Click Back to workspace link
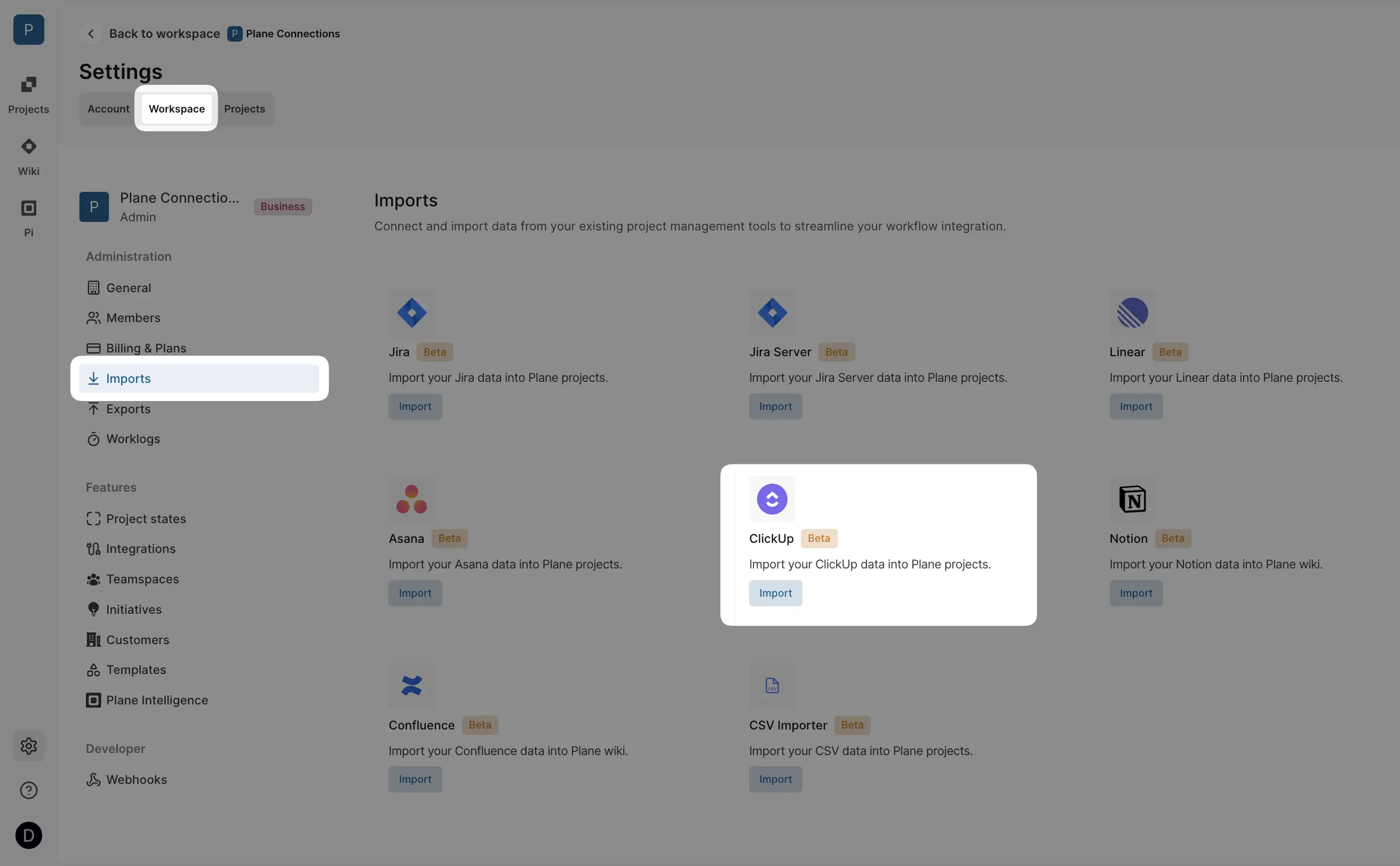This screenshot has width=1400, height=866. pos(164,34)
